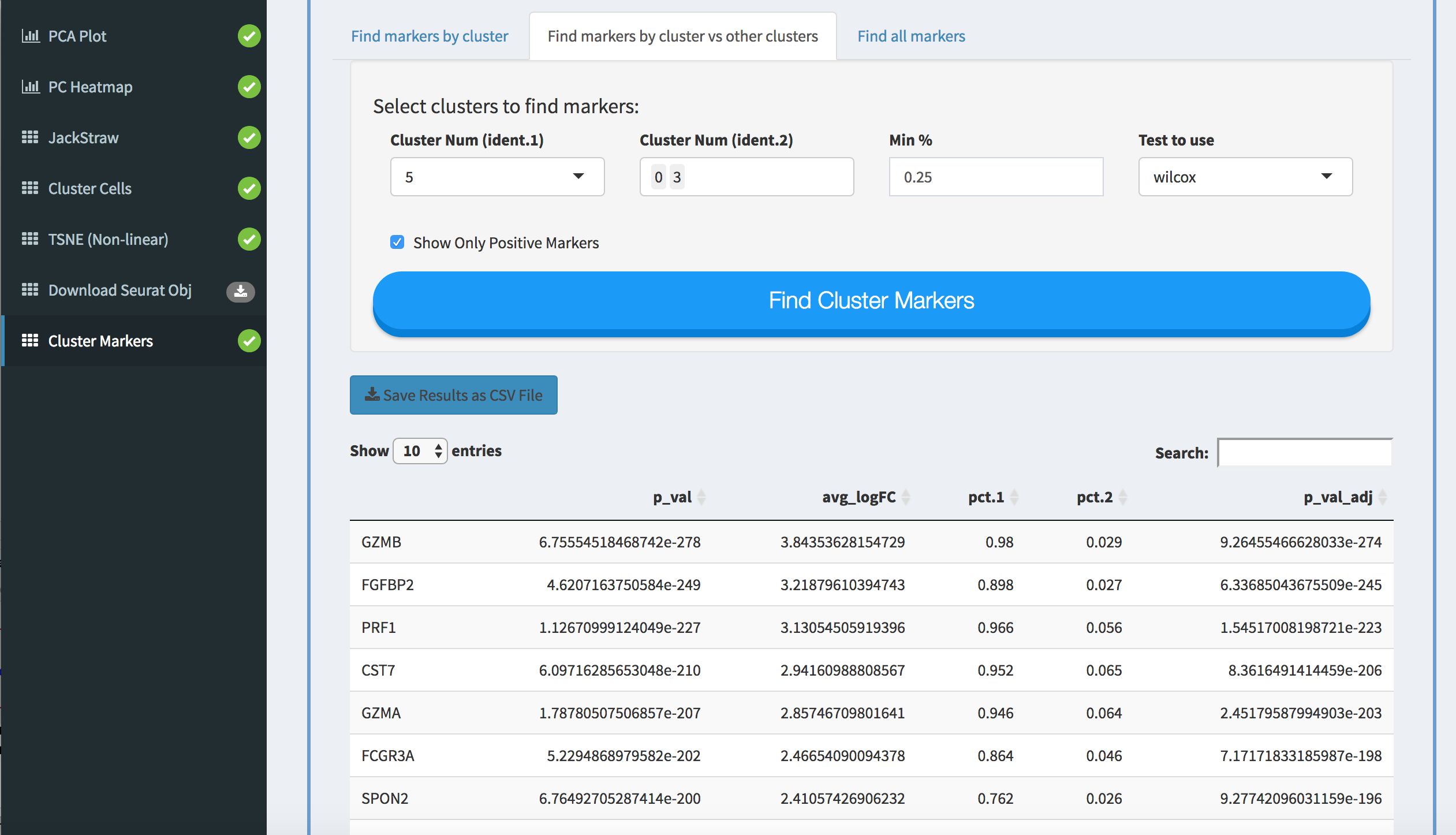
Task: Open the Cluster Num (ident.1) dropdown
Action: [497, 177]
